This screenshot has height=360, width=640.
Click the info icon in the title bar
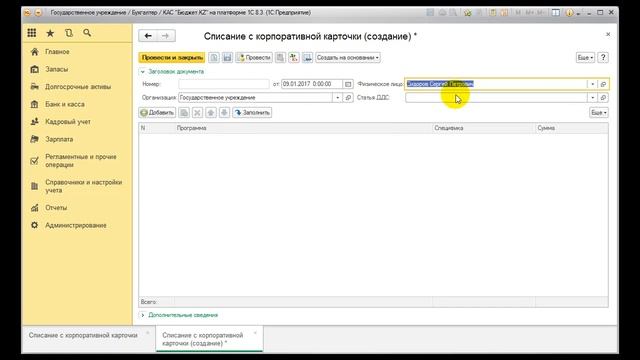pos(569,13)
